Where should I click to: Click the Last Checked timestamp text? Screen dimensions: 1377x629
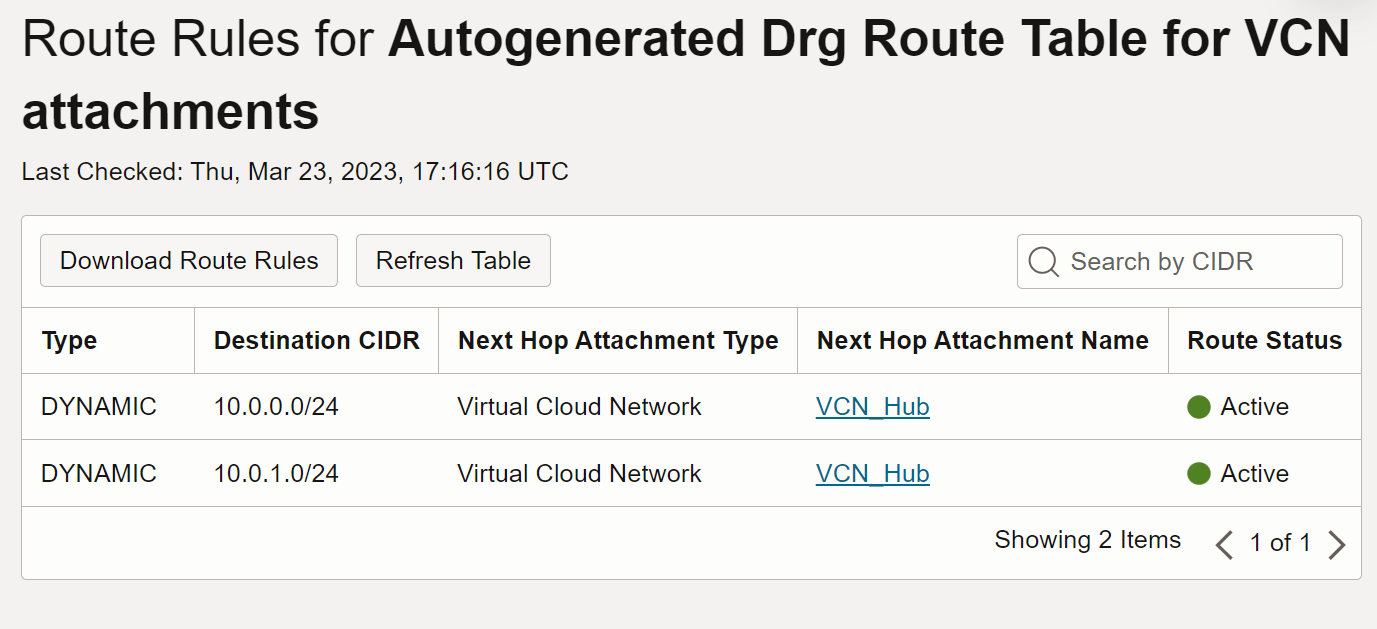[295, 172]
